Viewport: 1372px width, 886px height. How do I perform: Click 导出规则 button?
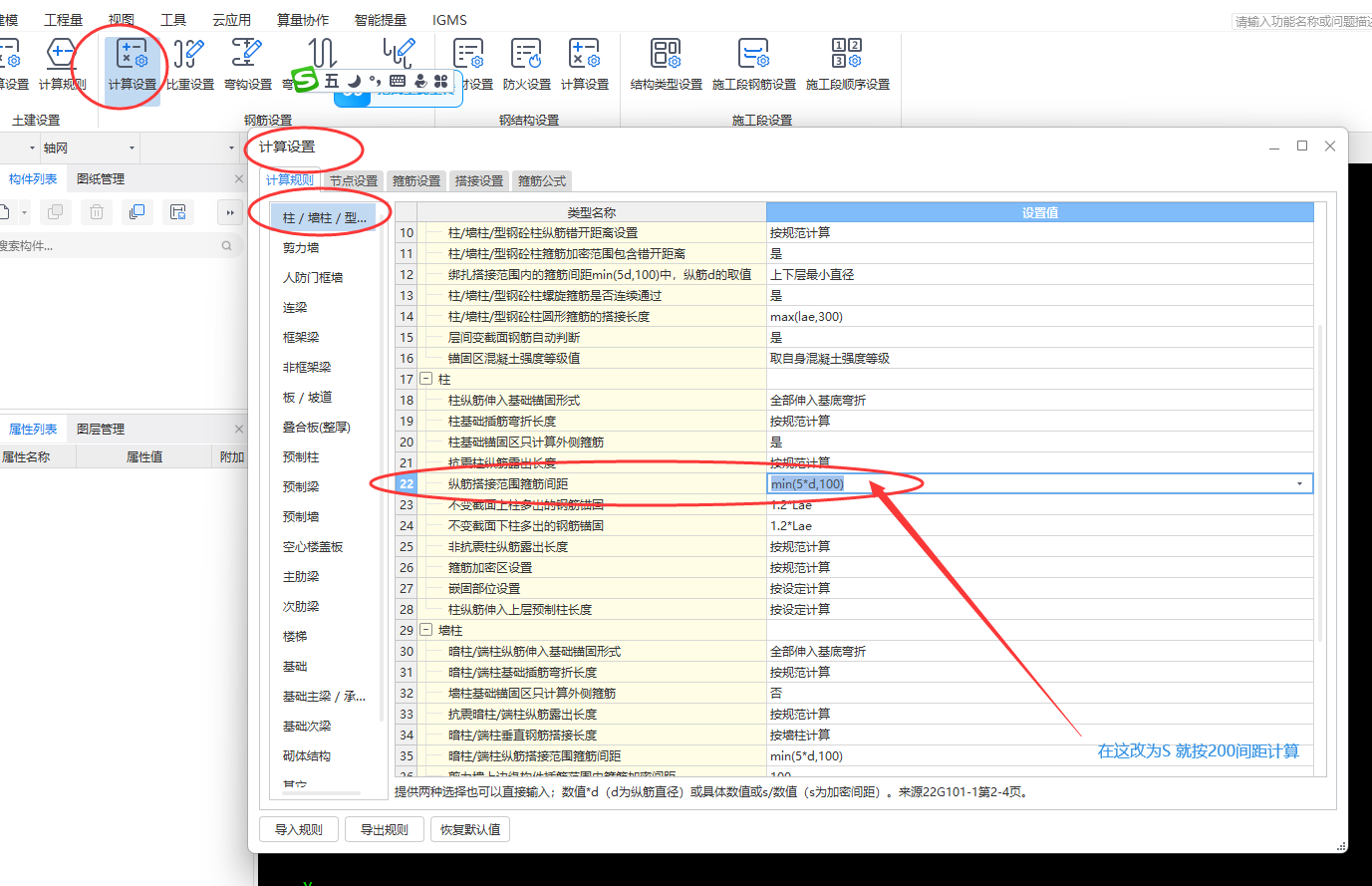coord(385,829)
